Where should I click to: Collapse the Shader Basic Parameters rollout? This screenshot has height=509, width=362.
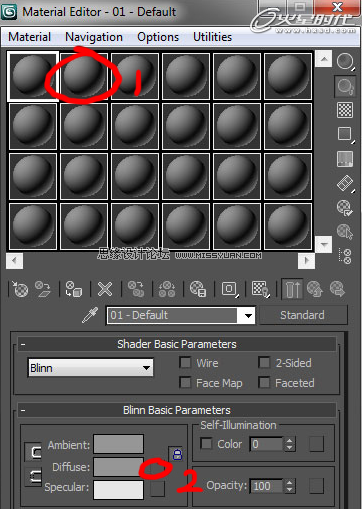tap(177, 344)
